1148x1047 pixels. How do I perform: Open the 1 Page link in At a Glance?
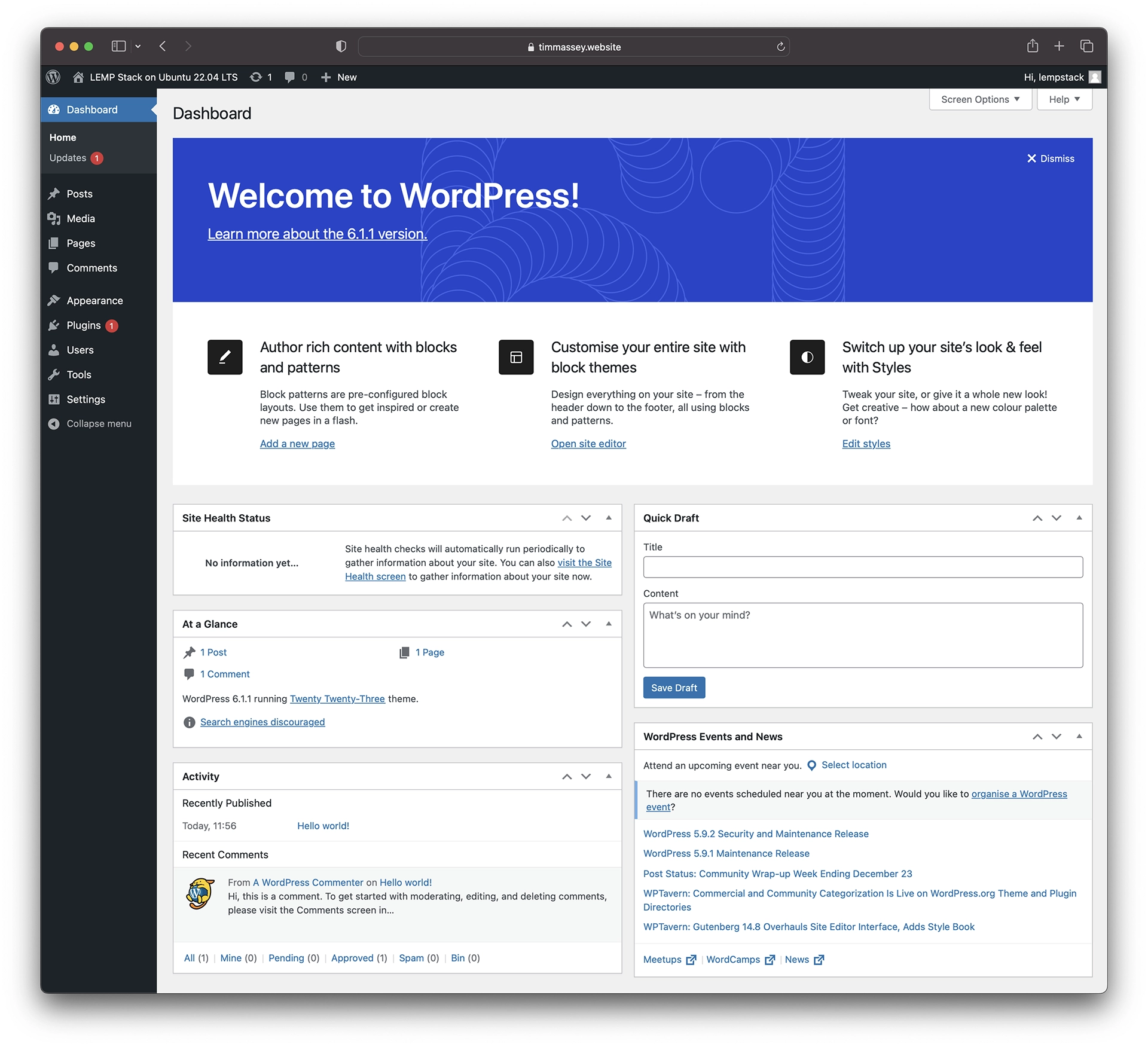430,652
